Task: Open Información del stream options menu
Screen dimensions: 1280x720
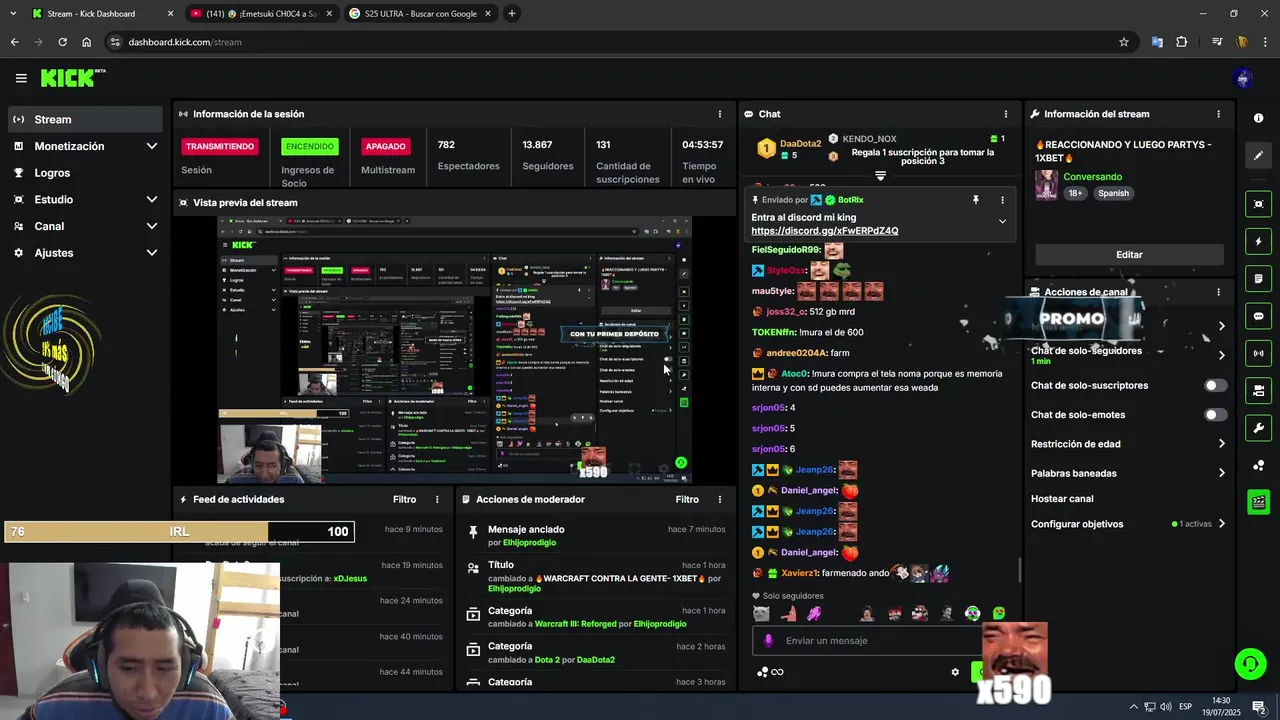Action: 1218,114
